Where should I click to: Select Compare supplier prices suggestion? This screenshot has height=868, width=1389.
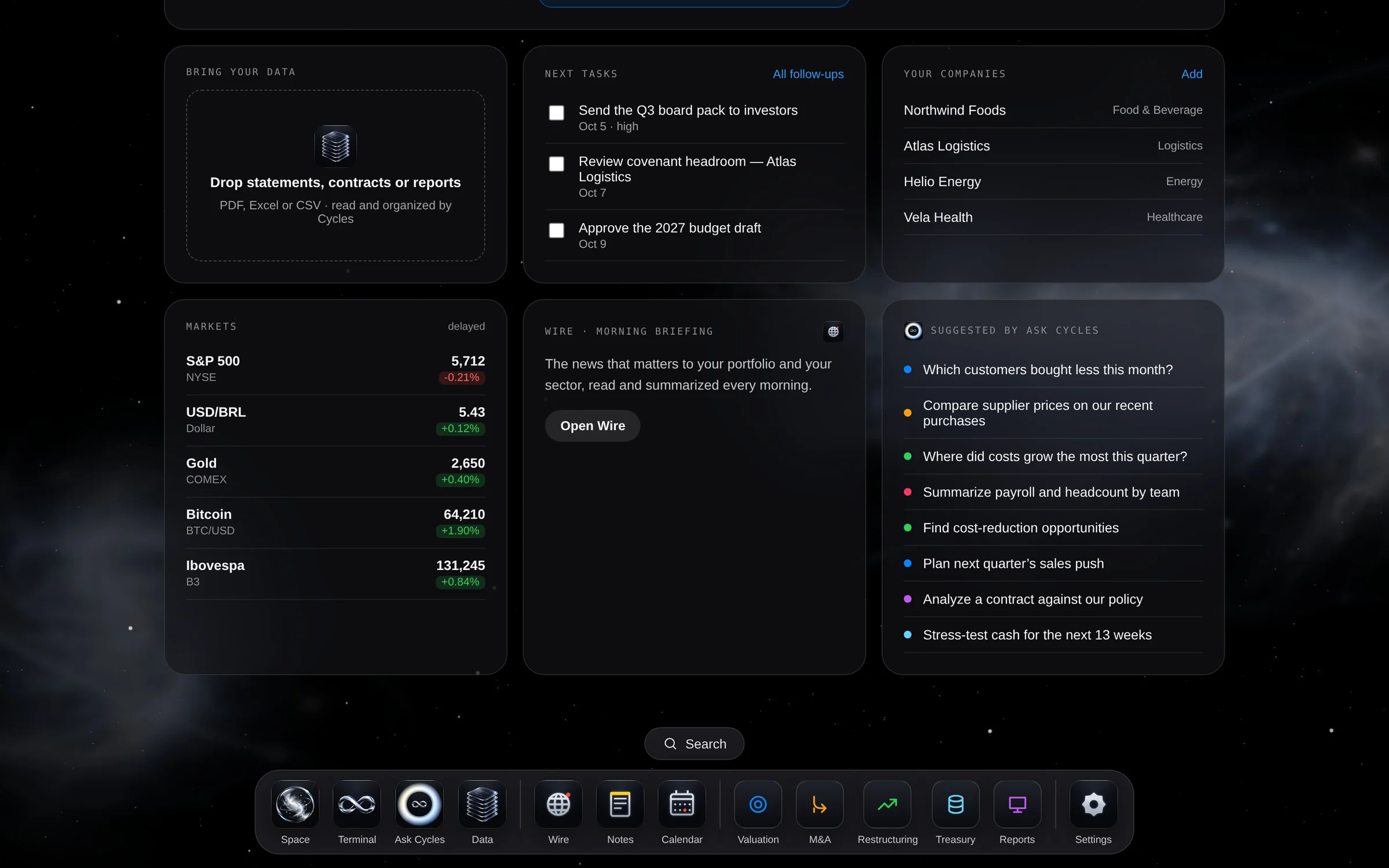1053,413
